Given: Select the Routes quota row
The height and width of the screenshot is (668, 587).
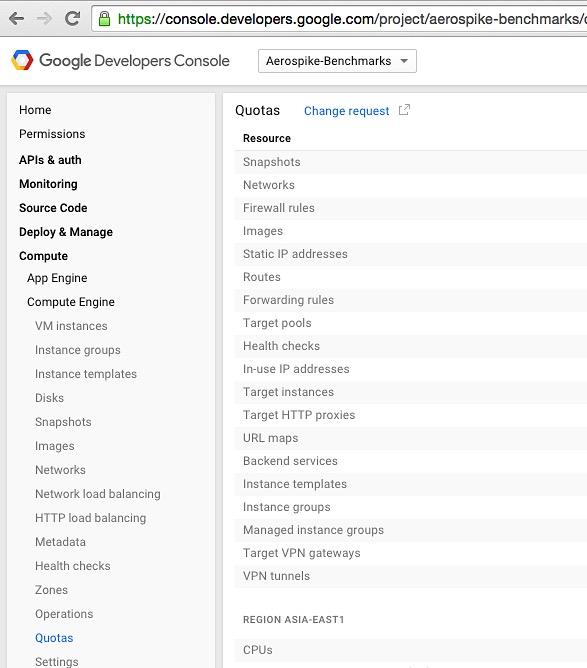Looking at the screenshot, I should coord(411,277).
